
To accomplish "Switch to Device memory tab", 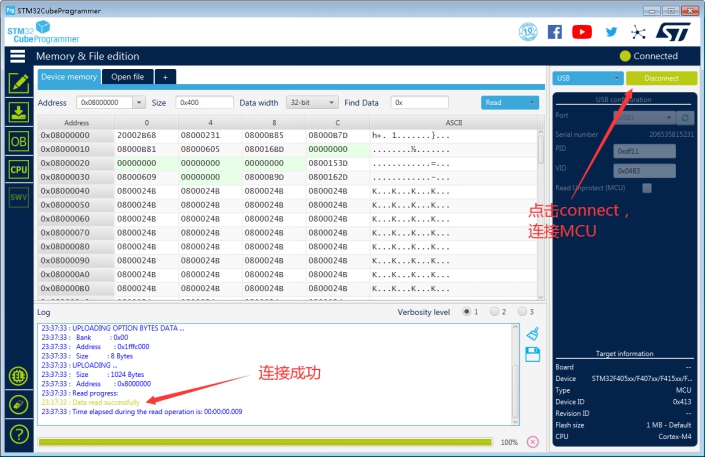I will [x=69, y=77].
